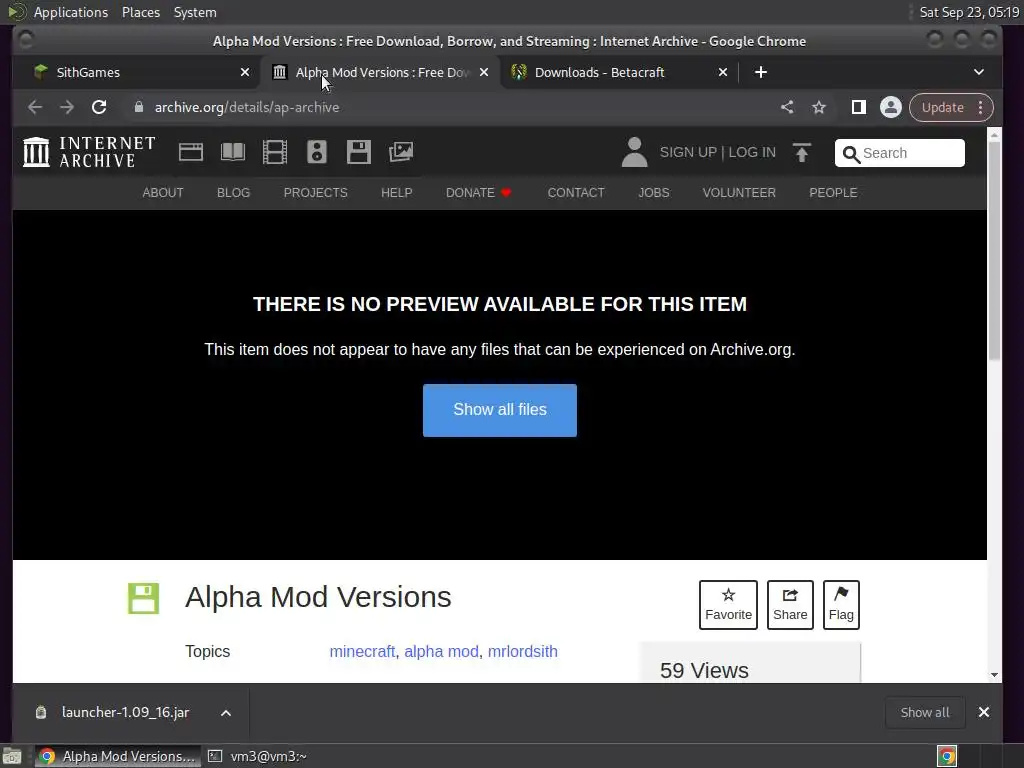
Task: Click Show all downloads button
Action: pos(925,712)
